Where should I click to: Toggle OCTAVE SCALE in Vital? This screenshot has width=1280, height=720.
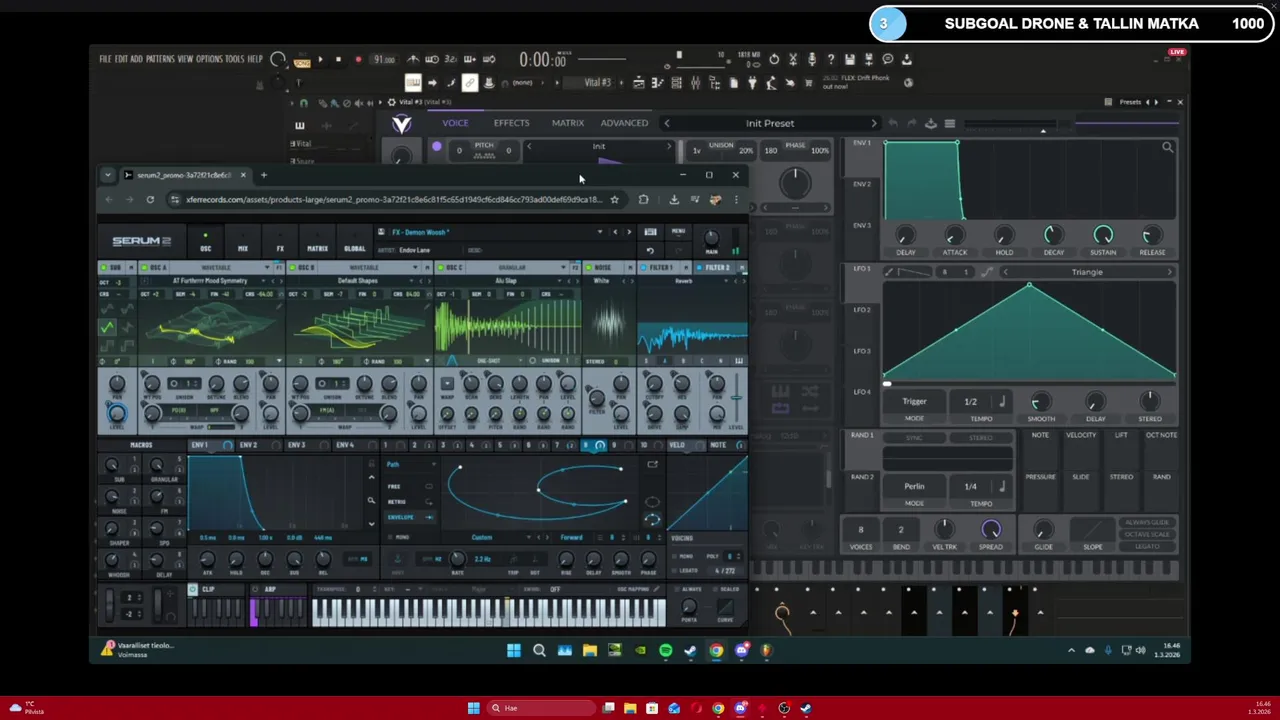click(1146, 534)
